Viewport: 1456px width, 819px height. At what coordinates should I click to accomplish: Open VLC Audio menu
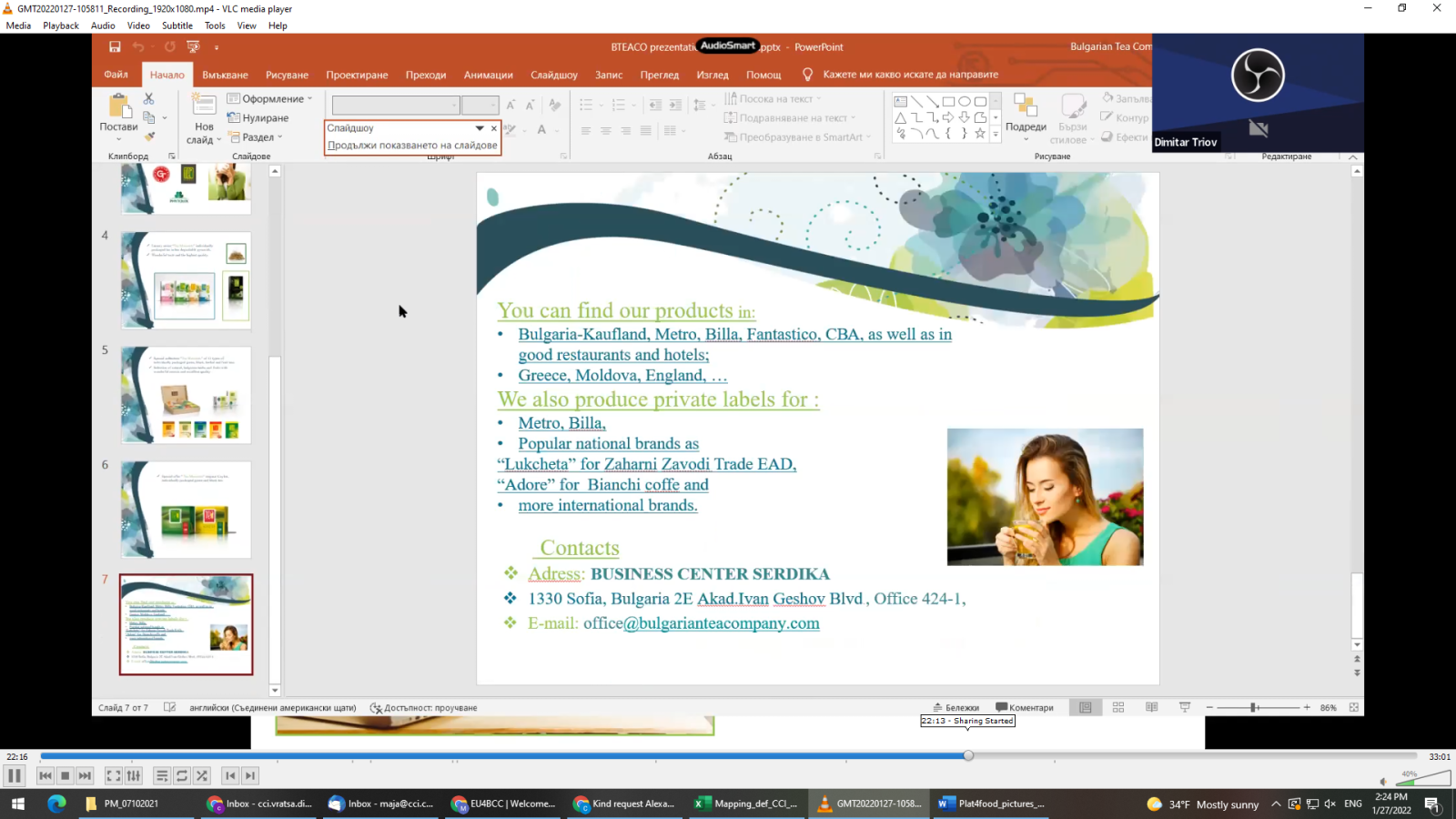click(103, 25)
